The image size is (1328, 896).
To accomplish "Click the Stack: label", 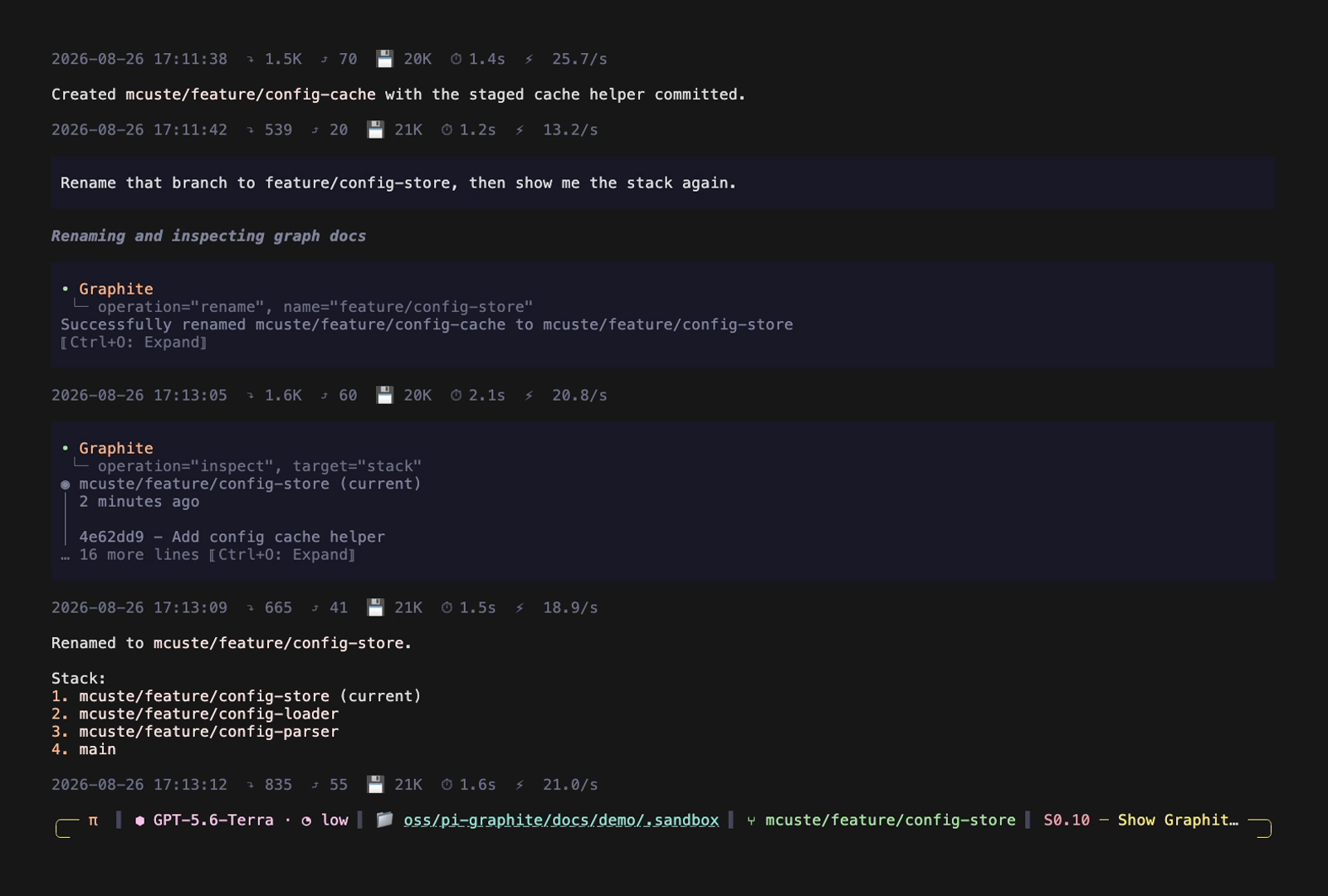I will pyautogui.click(x=79, y=678).
